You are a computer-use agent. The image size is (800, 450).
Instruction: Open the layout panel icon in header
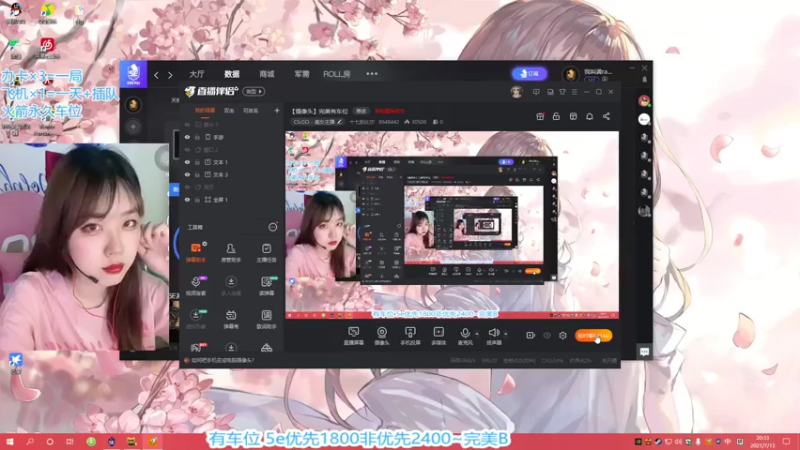(573, 116)
